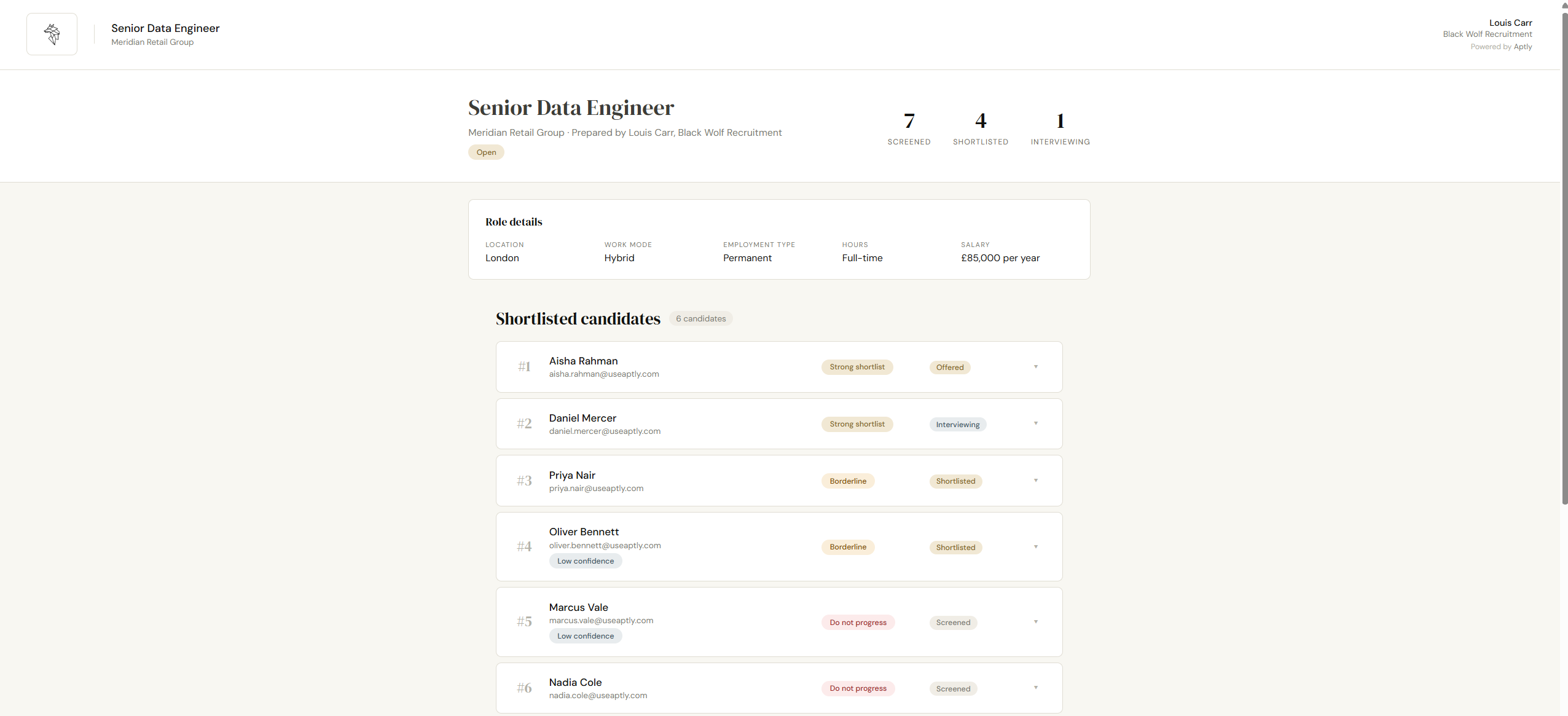Expand Oliver Bennett candidate details

(x=1035, y=547)
